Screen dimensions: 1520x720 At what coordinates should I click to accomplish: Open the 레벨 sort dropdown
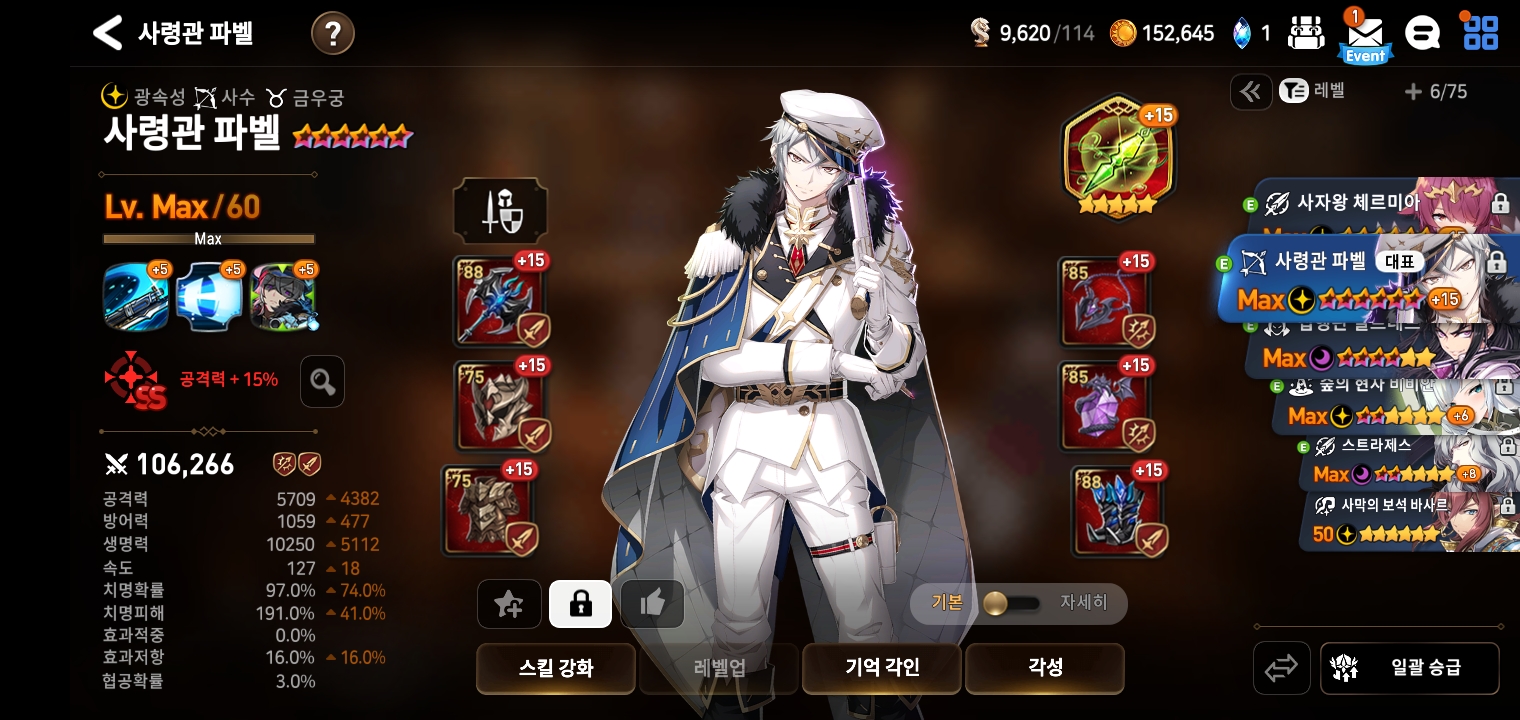click(1313, 92)
